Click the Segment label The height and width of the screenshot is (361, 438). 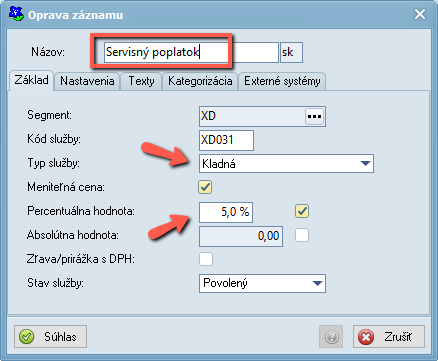pyautogui.click(x=49, y=115)
